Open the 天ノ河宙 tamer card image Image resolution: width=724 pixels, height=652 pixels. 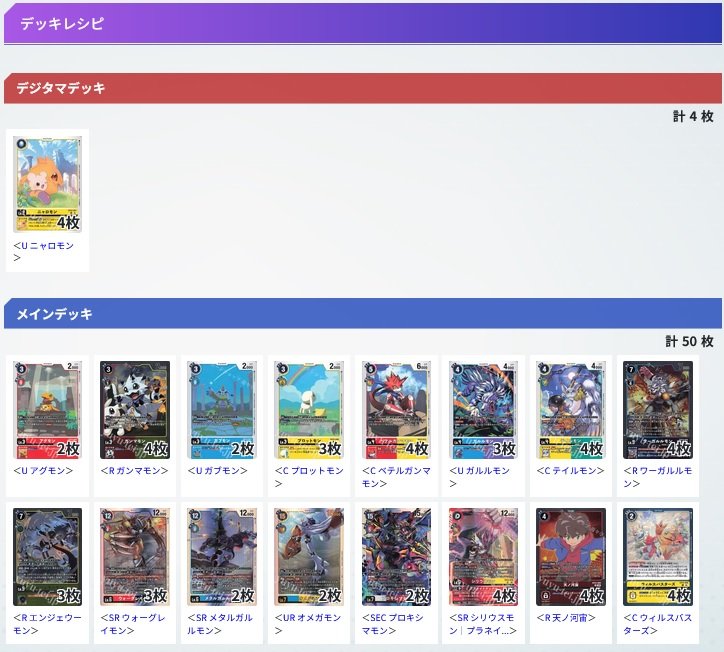click(x=571, y=557)
